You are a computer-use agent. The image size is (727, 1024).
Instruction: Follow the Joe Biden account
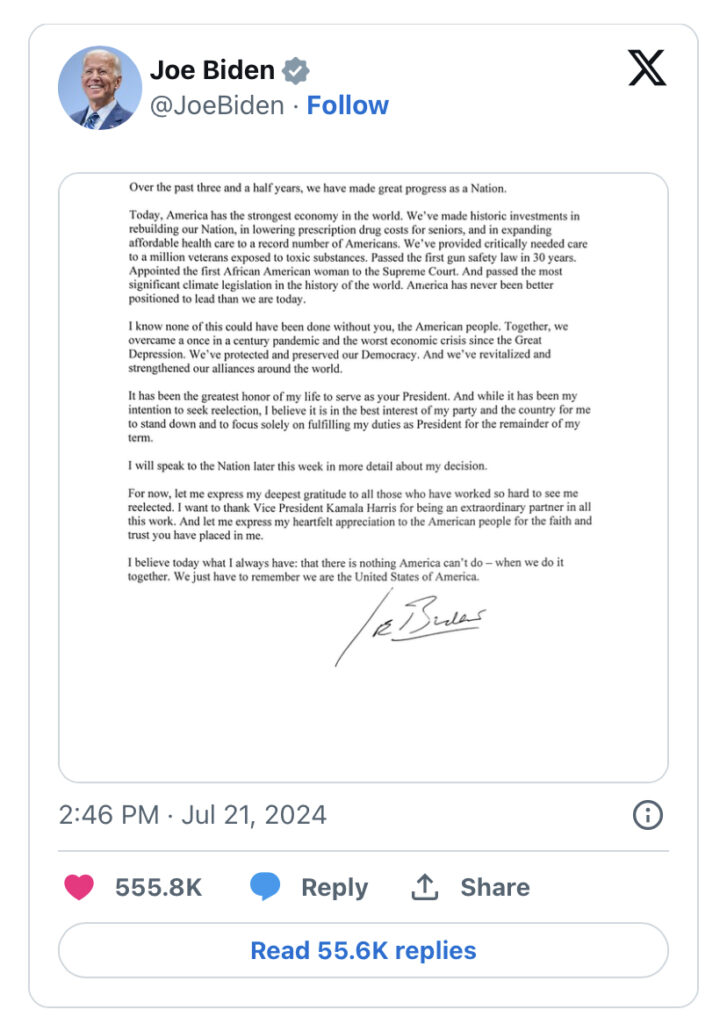point(348,106)
